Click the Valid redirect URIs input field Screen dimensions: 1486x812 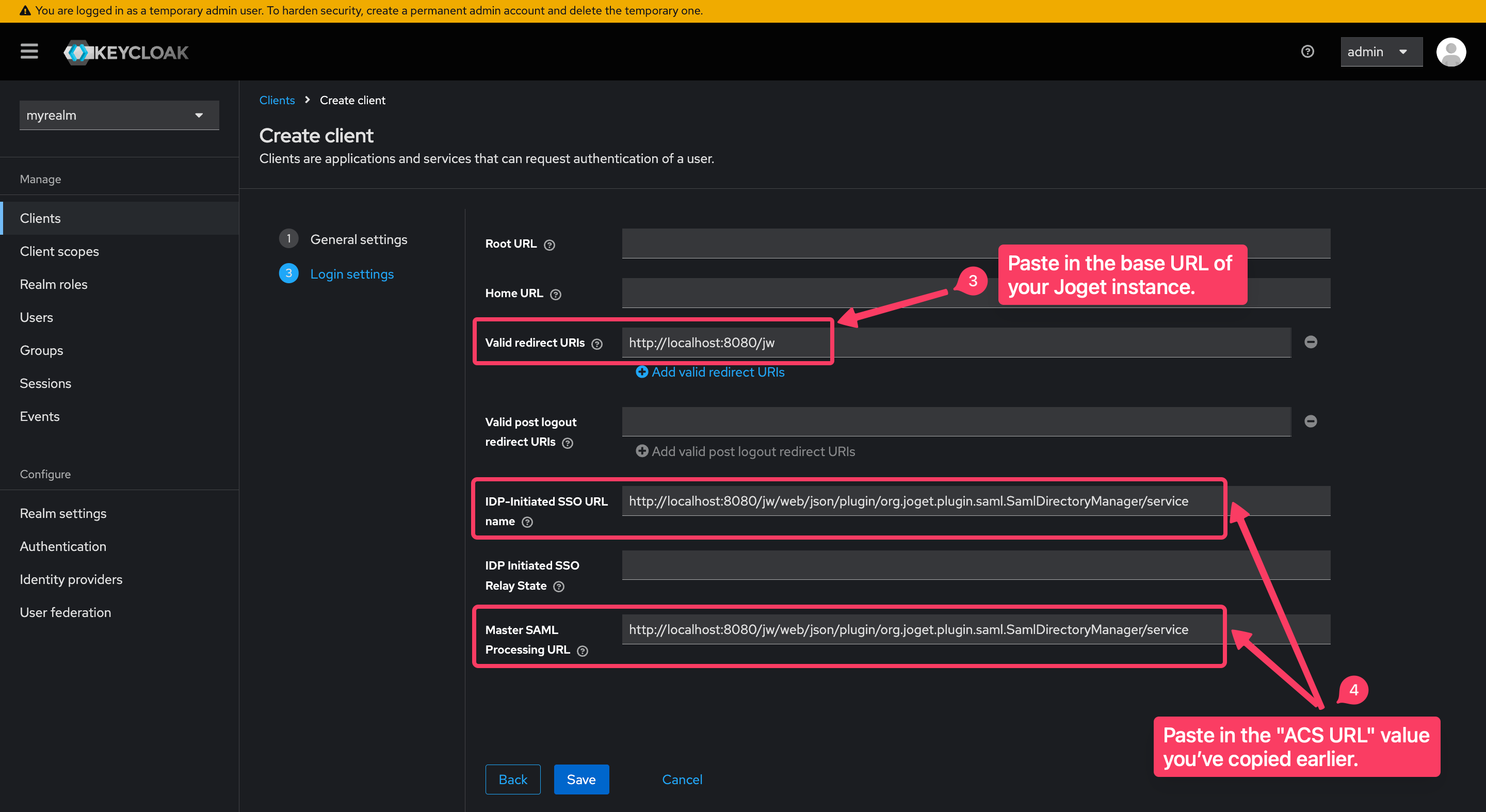[x=956, y=343]
